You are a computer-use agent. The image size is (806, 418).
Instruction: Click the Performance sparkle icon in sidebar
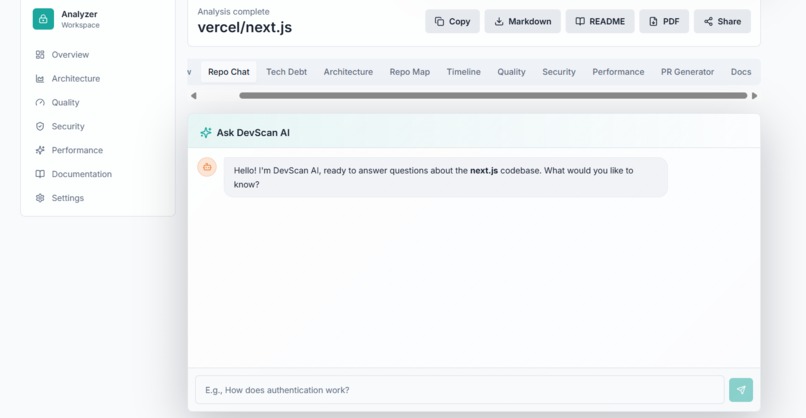click(x=40, y=150)
